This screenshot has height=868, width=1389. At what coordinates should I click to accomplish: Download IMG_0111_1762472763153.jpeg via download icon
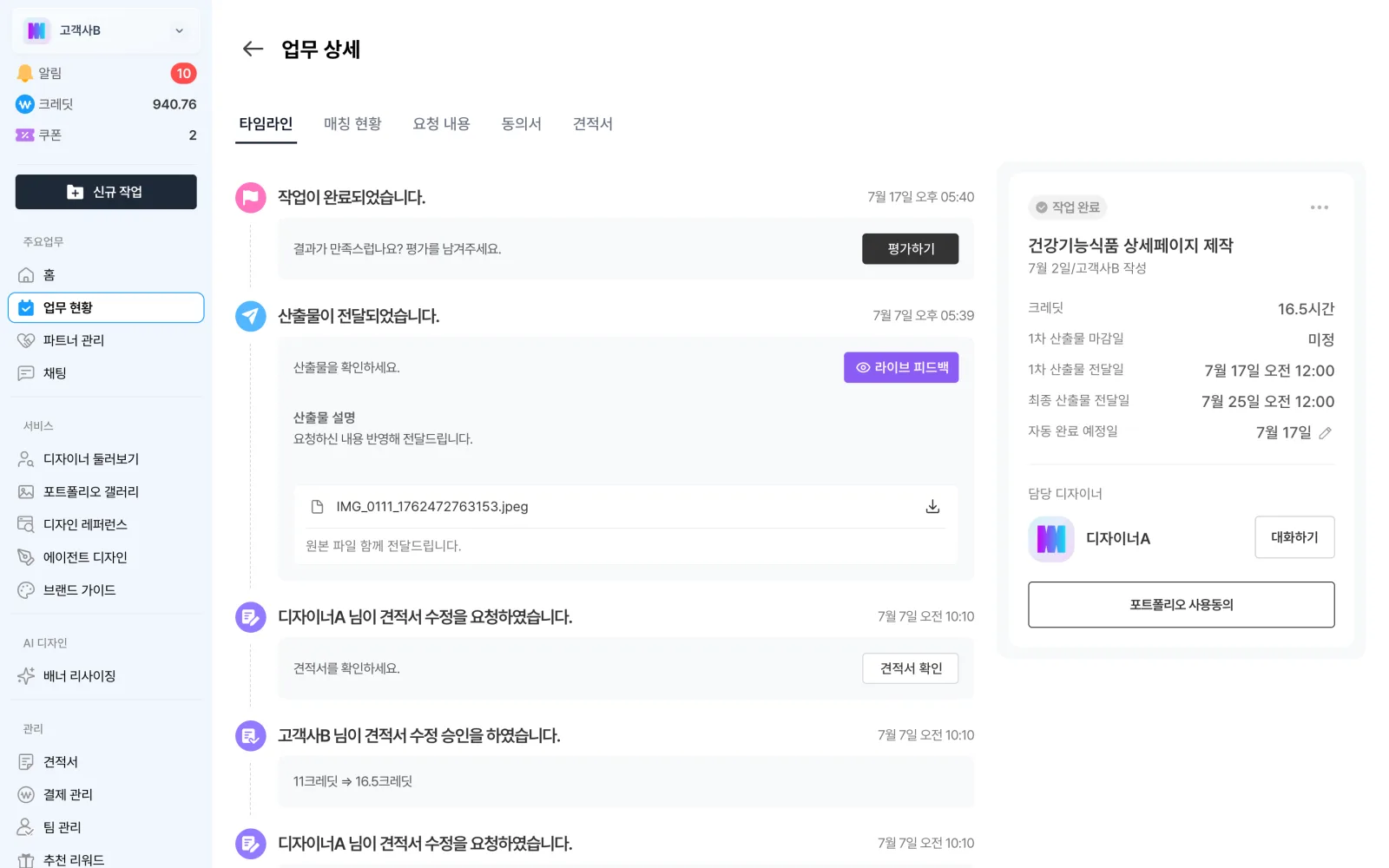(x=932, y=507)
